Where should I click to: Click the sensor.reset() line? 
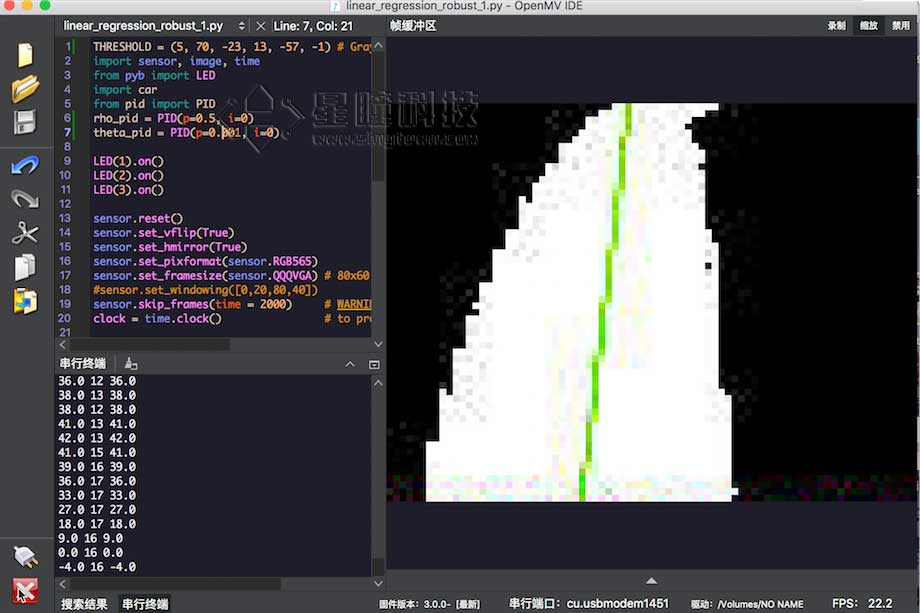(x=138, y=218)
